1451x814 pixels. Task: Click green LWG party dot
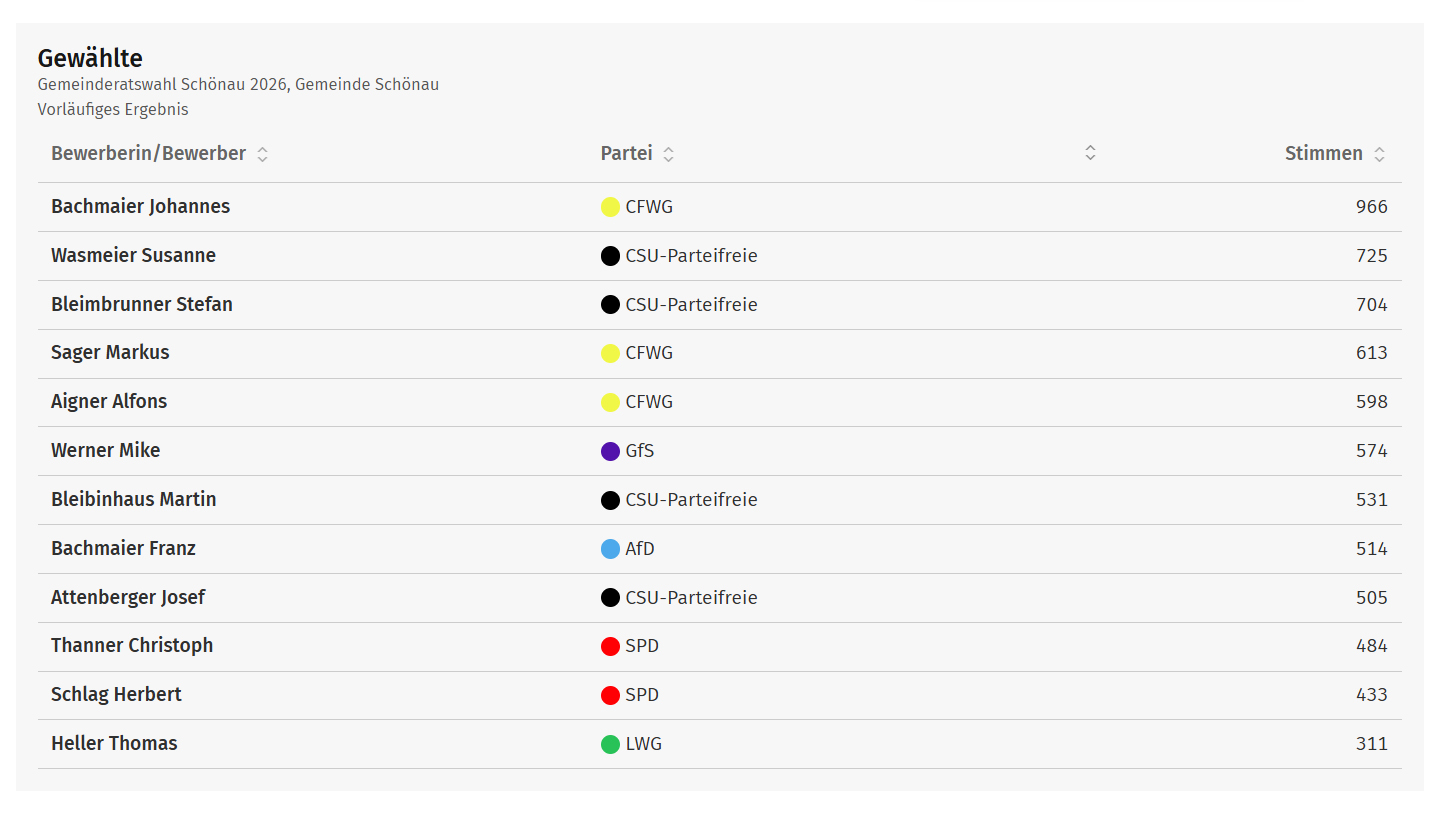610,744
